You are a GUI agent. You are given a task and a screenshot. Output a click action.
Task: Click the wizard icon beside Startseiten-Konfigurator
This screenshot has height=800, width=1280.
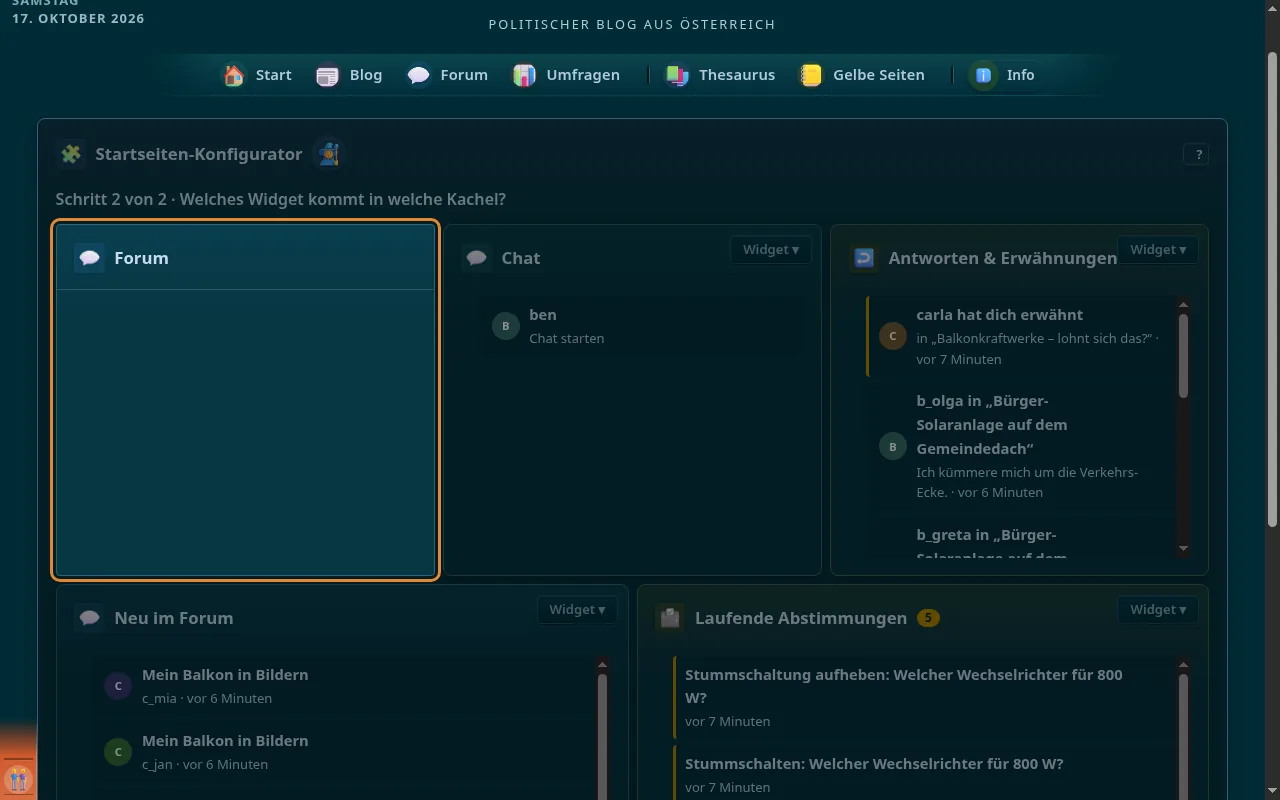[x=328, y=154]
